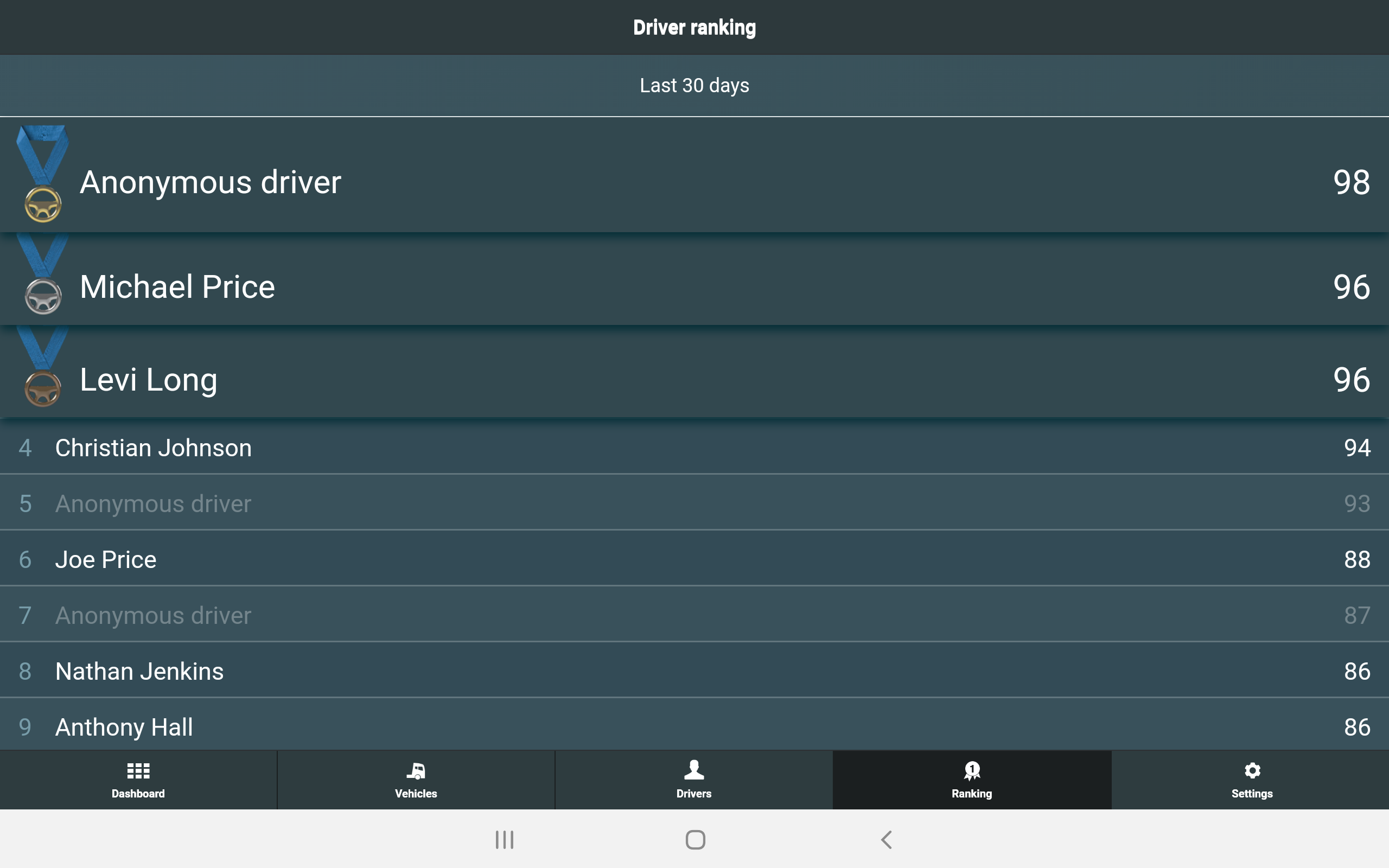Select Christian Johnson in rank 4
The width and height of the screenshot is (1389, 868).
(x=694, y=447)
